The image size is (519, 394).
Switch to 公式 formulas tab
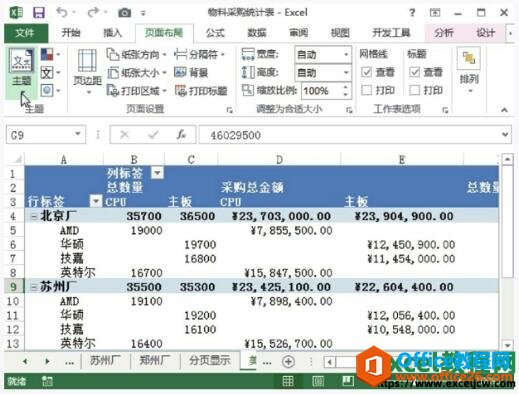(215, 33)
